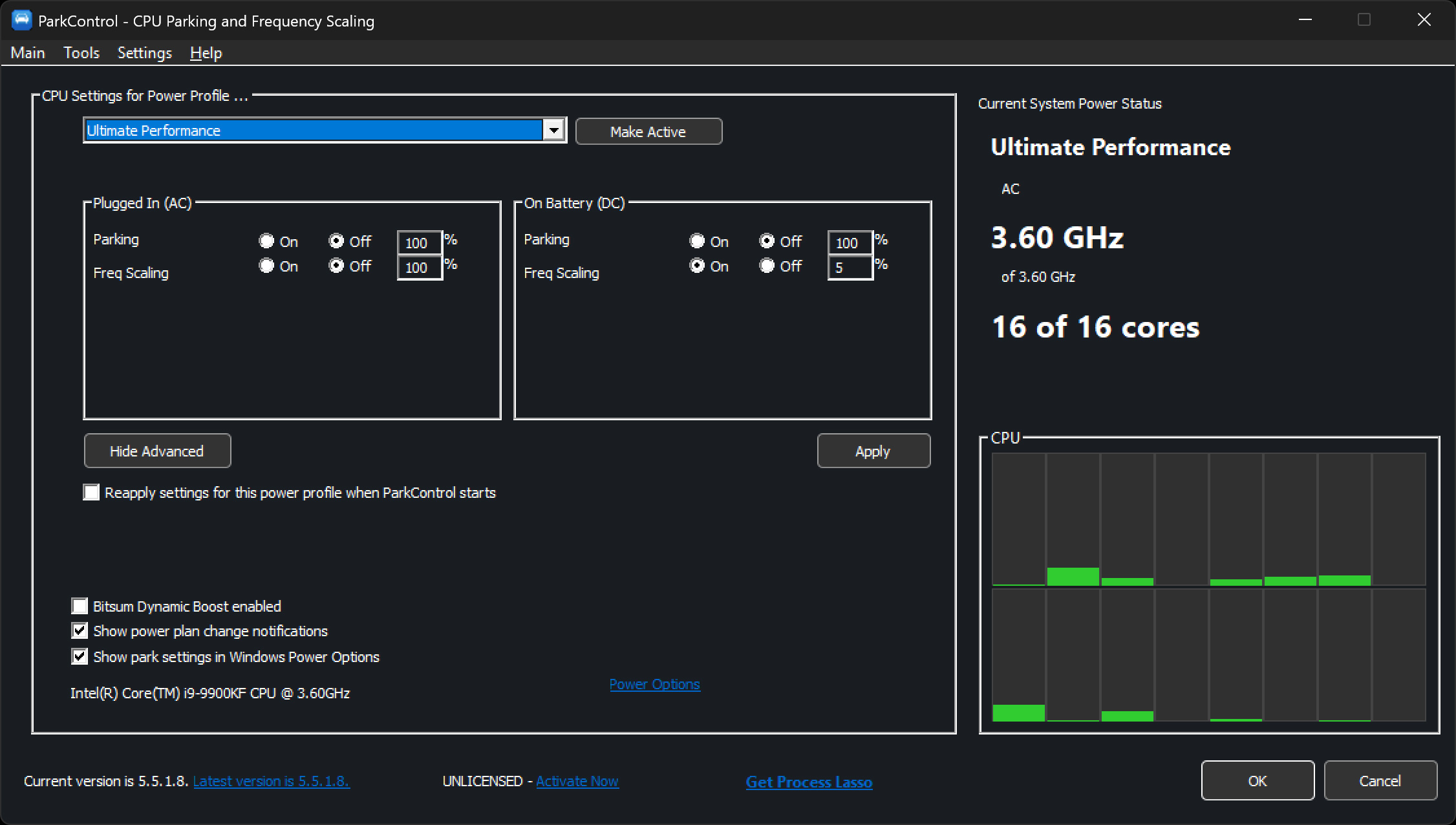
Task: Select AC Freq Scaling Off radio
Action: 336,266
